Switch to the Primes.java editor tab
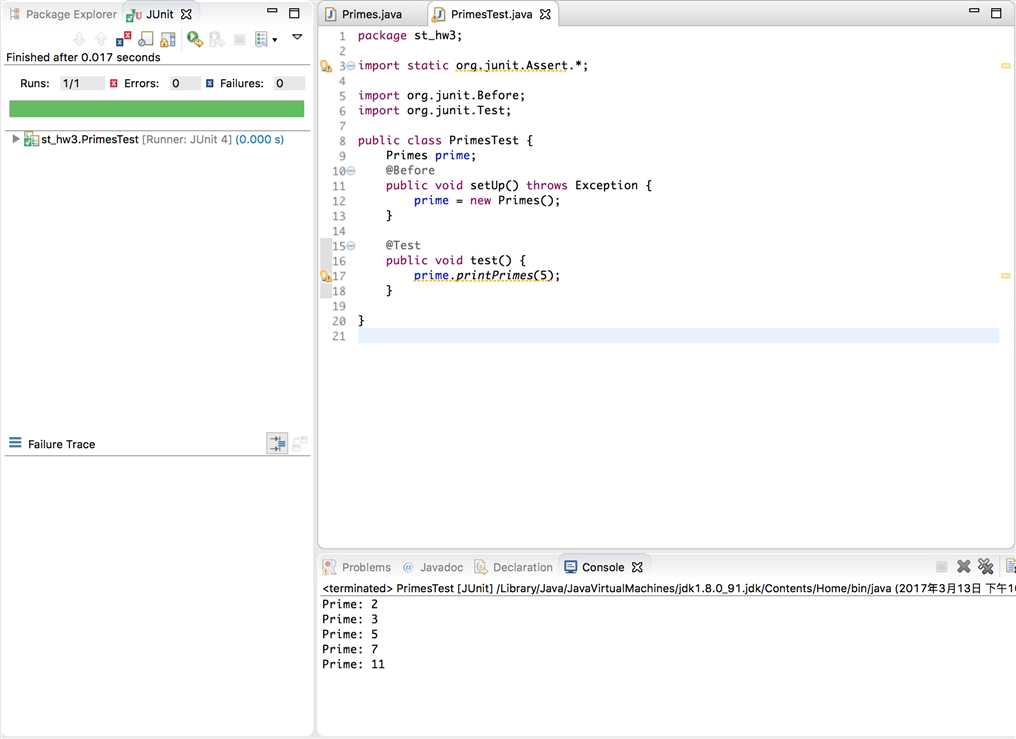The height and width of the screenshot is (739, 1016). (372, 14)
